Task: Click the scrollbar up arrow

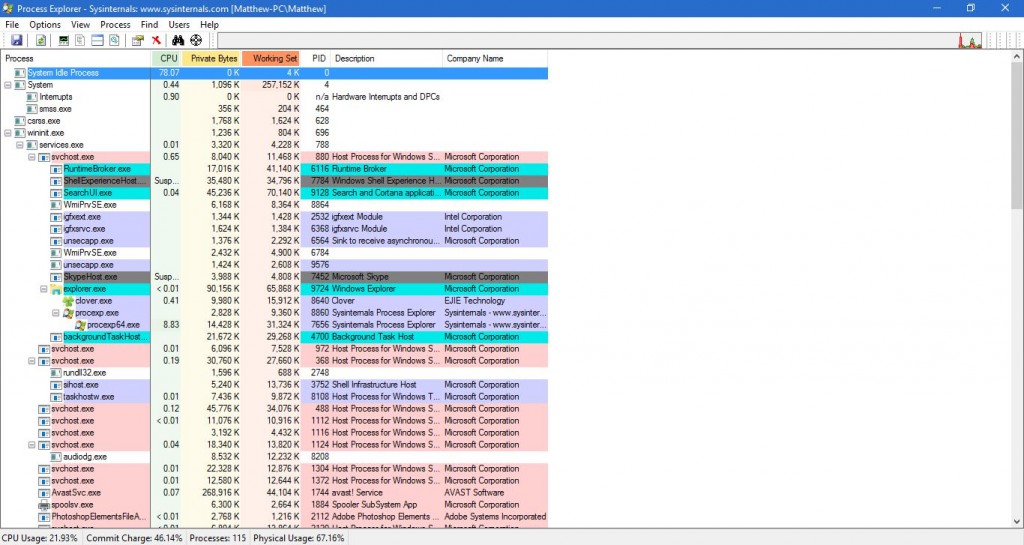Action: pos(1017,57)
